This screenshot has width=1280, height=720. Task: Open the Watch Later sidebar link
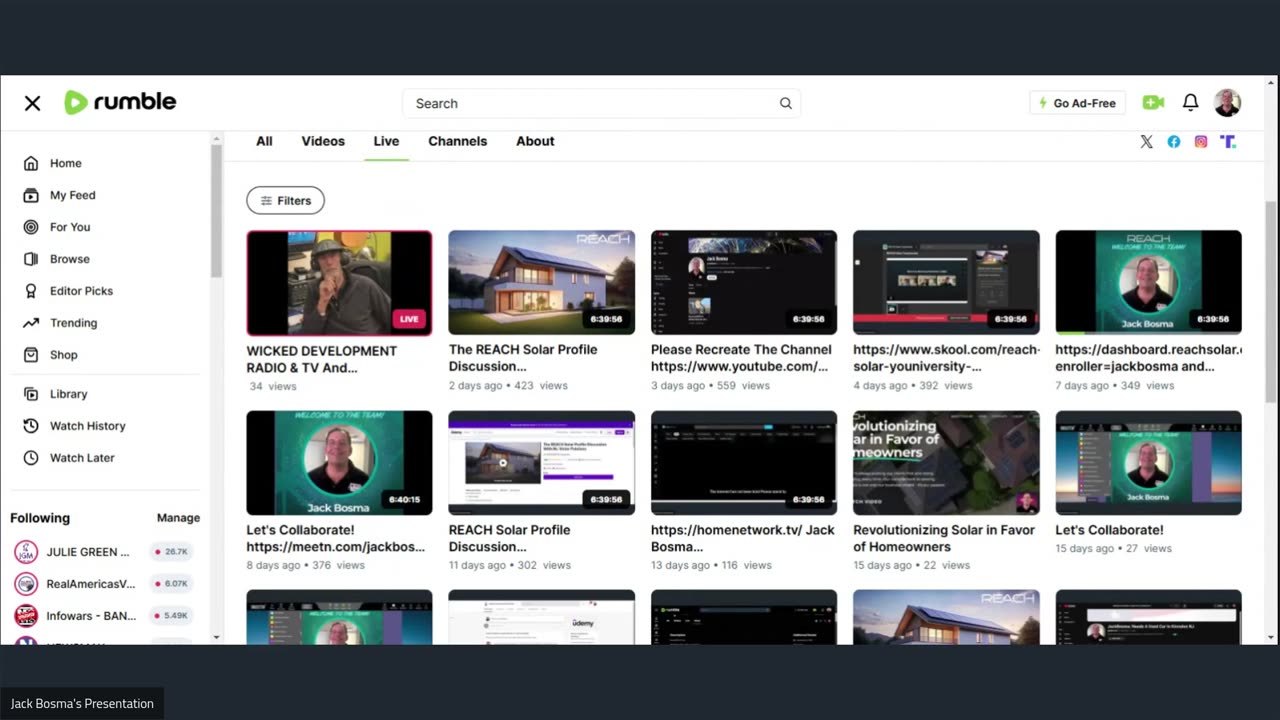tap(82, 458)
